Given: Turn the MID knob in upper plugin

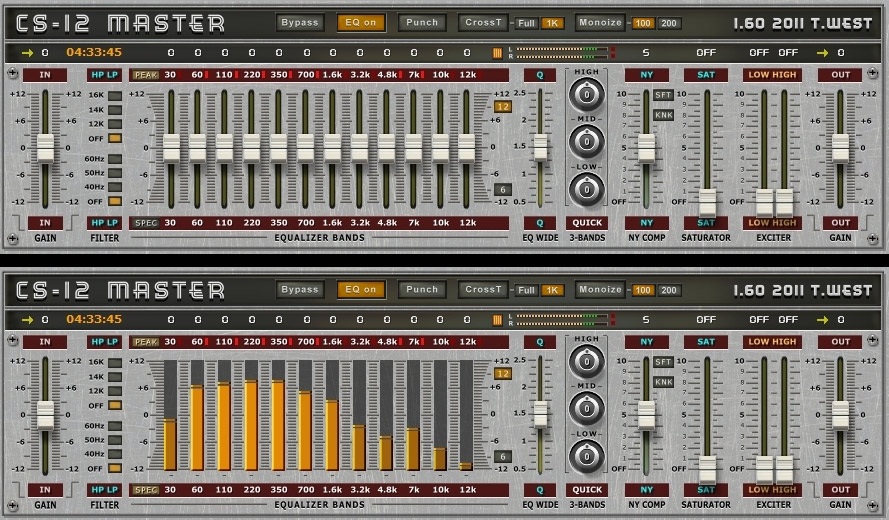Looking at the screenshot, I should (586, 142).
